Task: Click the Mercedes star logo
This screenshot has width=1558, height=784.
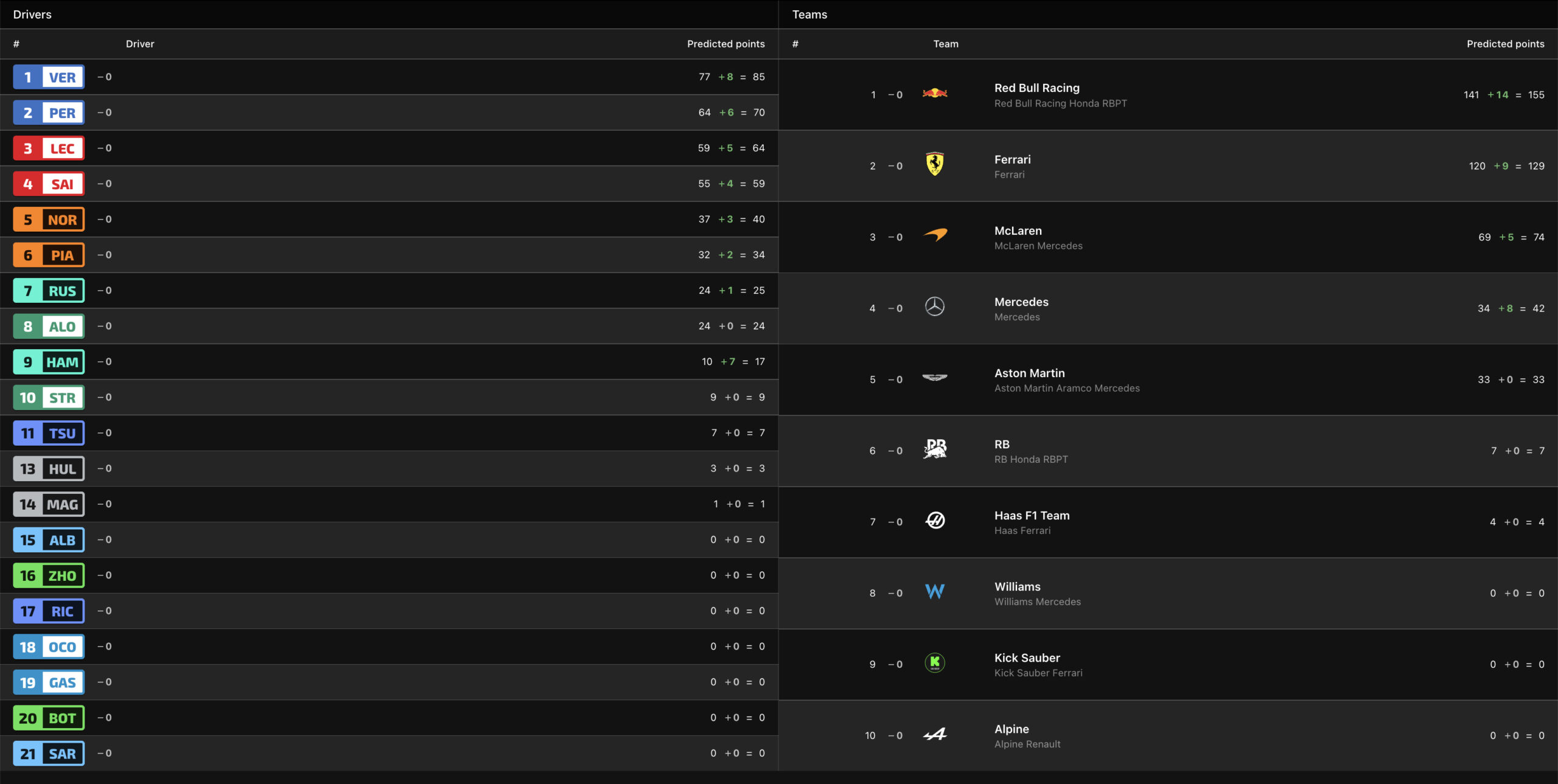Action: coord(935,307)
